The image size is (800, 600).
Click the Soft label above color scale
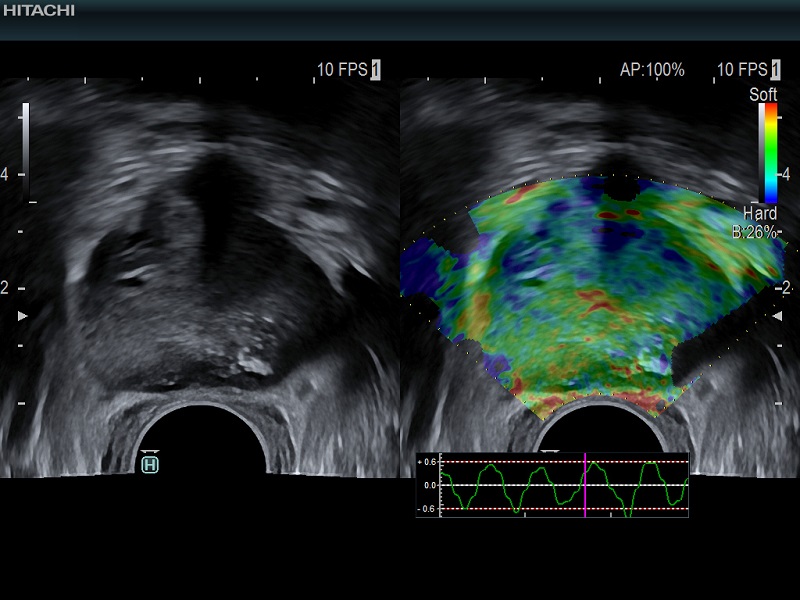(763, 95)
